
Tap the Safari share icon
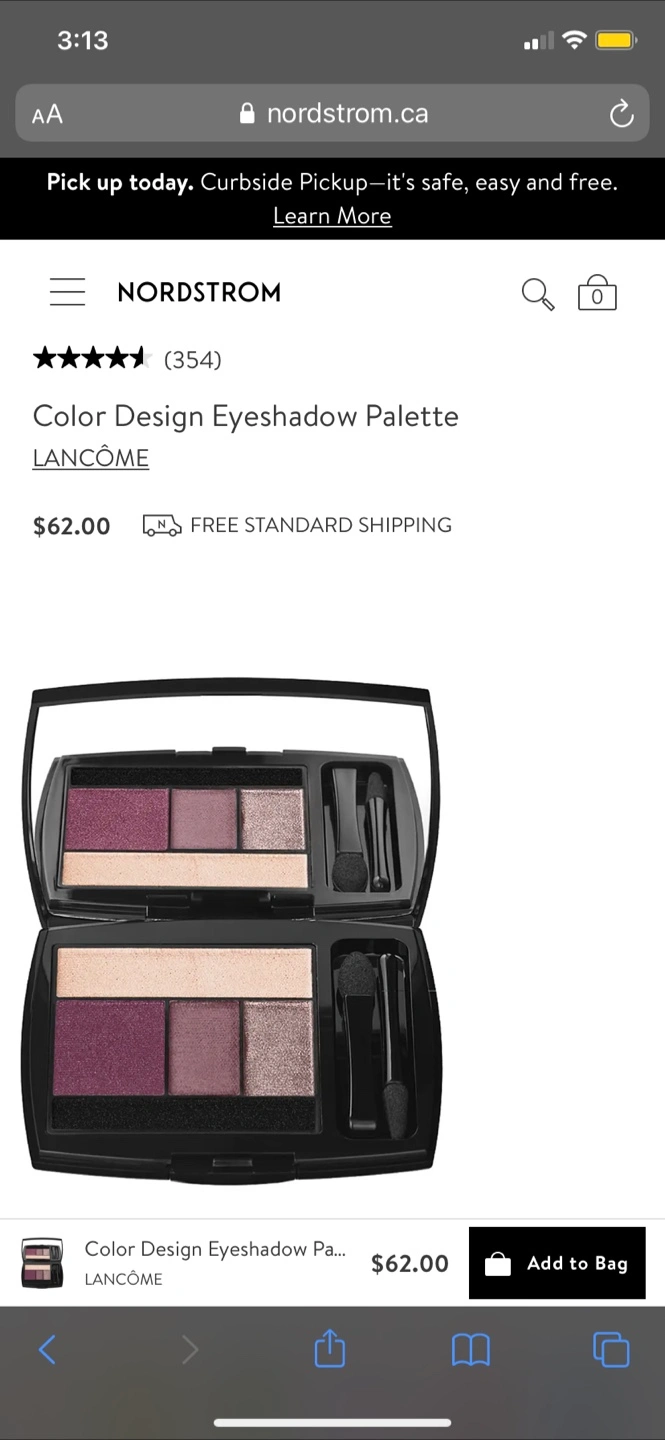click(x=330, y=1350)
